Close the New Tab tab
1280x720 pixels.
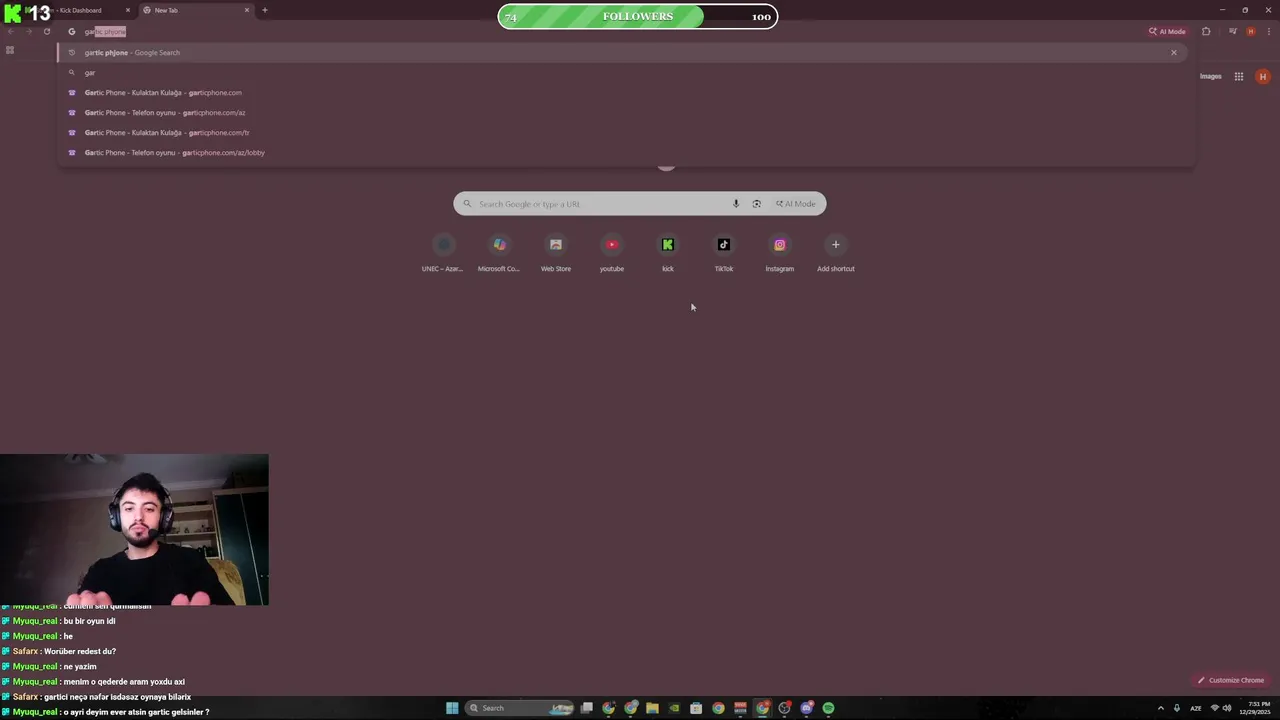247,10
